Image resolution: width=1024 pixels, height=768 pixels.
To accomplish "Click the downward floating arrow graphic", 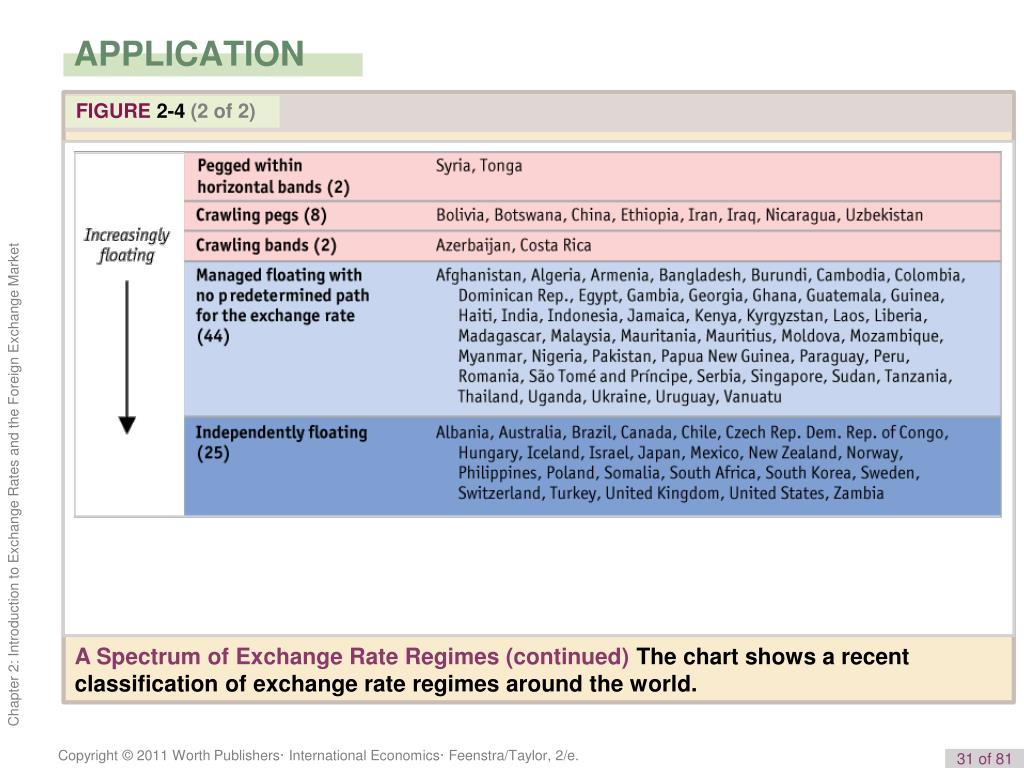I will [127, 357].
